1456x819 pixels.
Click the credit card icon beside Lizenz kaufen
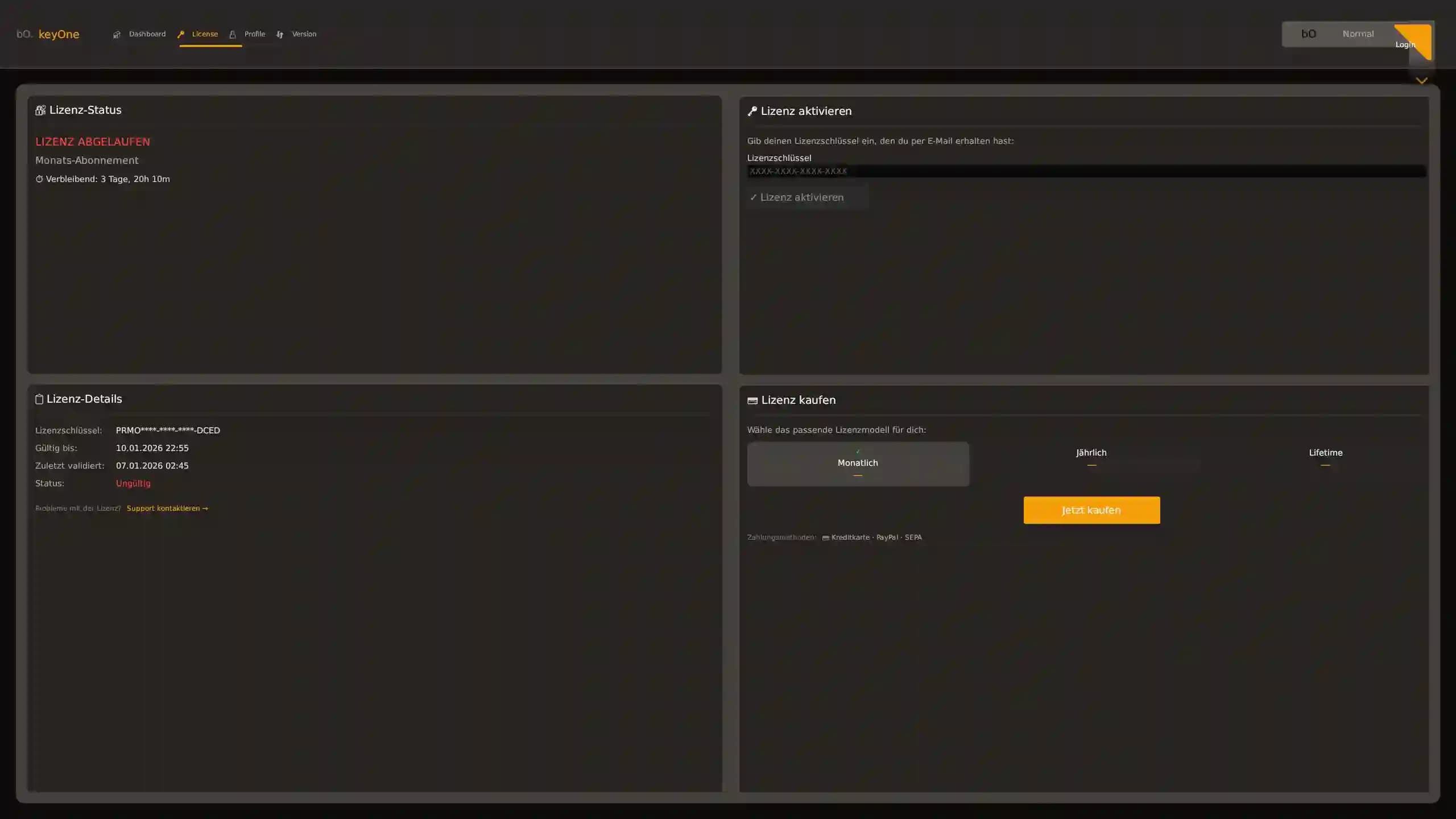(752, 401)
